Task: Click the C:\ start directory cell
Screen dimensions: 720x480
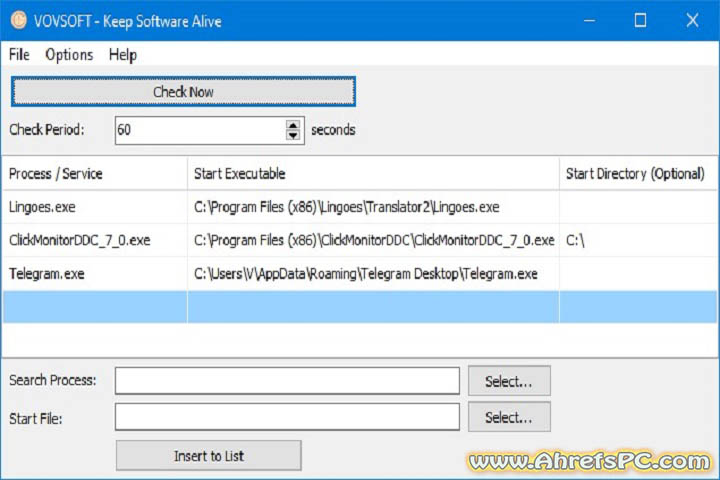Action: click(638, 240)
